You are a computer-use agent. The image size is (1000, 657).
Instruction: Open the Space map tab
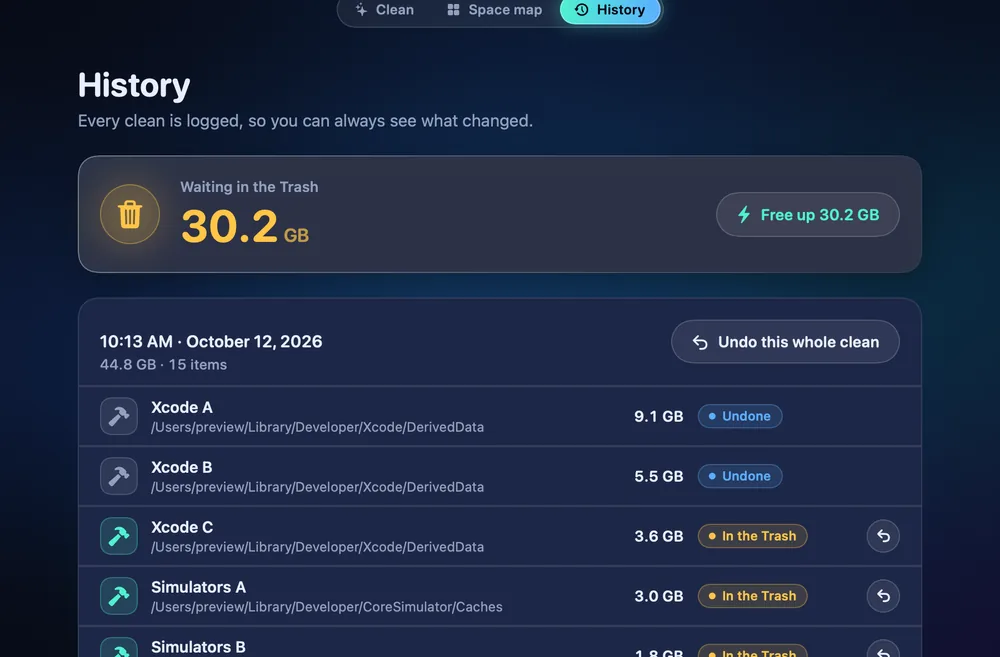coord(495,10)
